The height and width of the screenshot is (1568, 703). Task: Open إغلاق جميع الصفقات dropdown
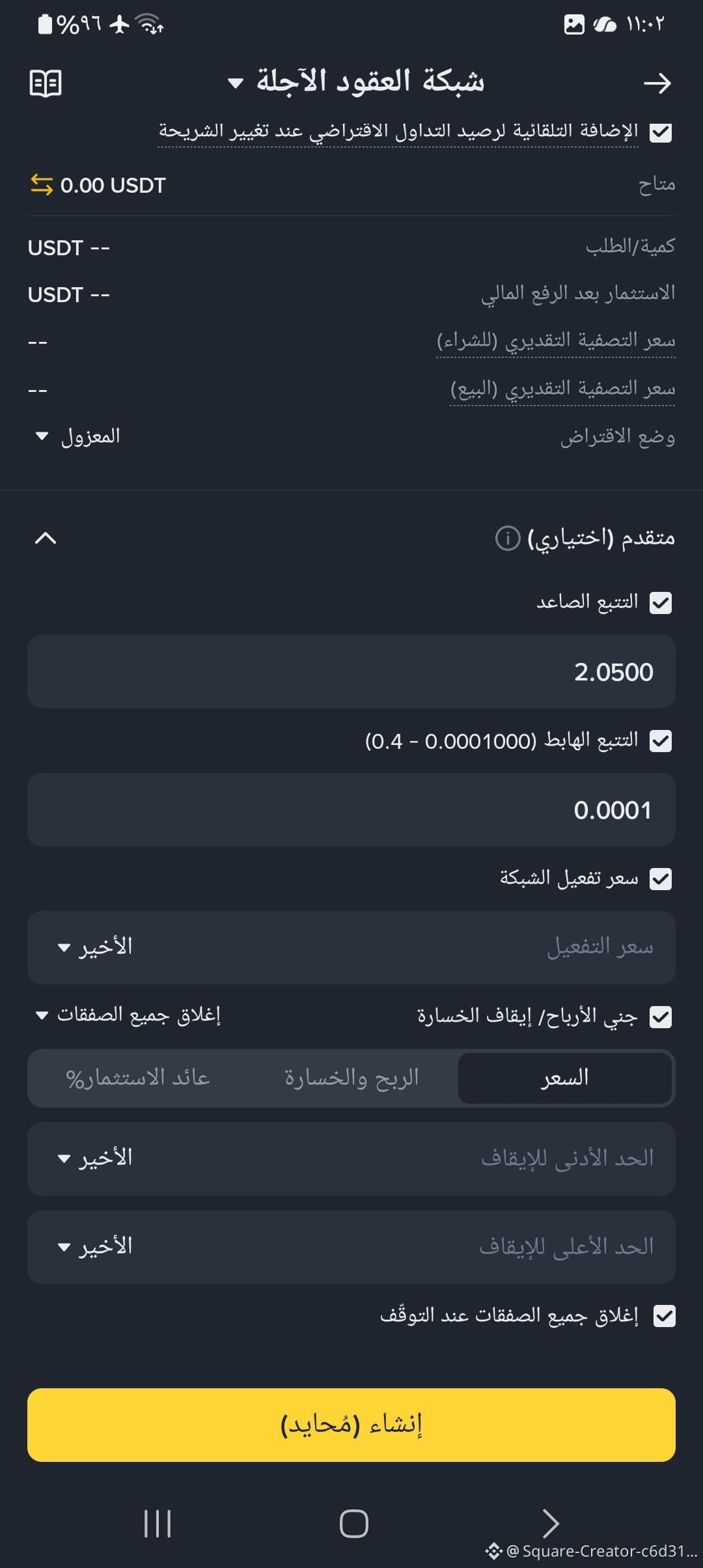click(128, 1015)
